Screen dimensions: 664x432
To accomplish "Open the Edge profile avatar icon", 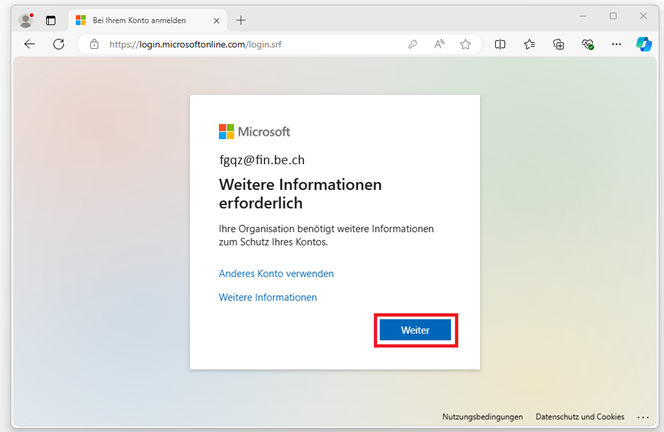I will pos(26,20).
